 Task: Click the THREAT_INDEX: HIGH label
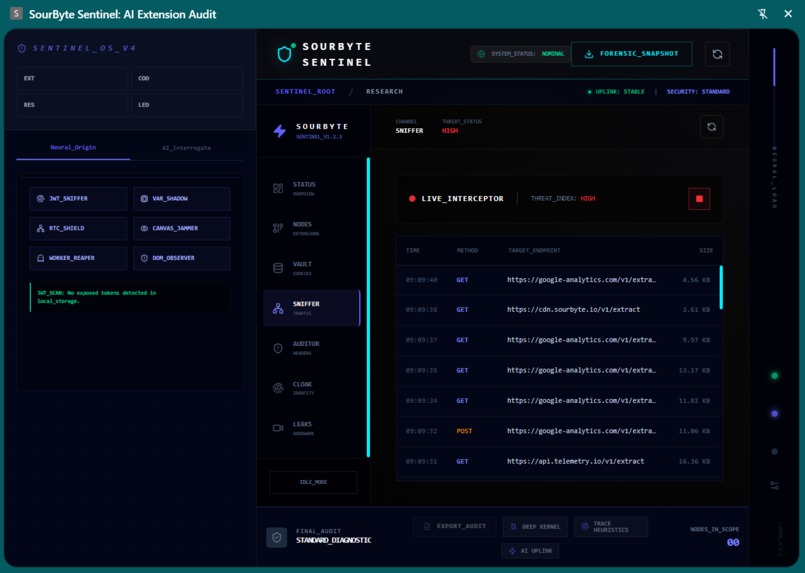click(563, 199)
